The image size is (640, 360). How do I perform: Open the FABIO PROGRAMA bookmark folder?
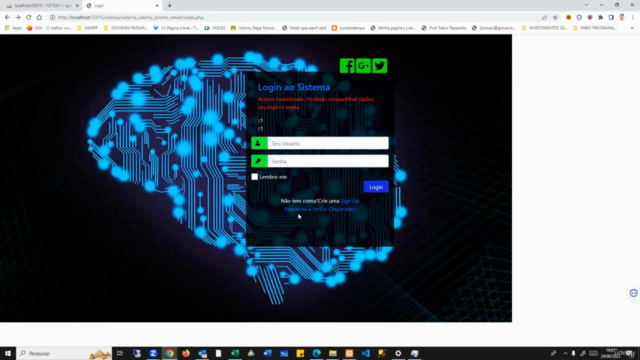tap(595, 28)
